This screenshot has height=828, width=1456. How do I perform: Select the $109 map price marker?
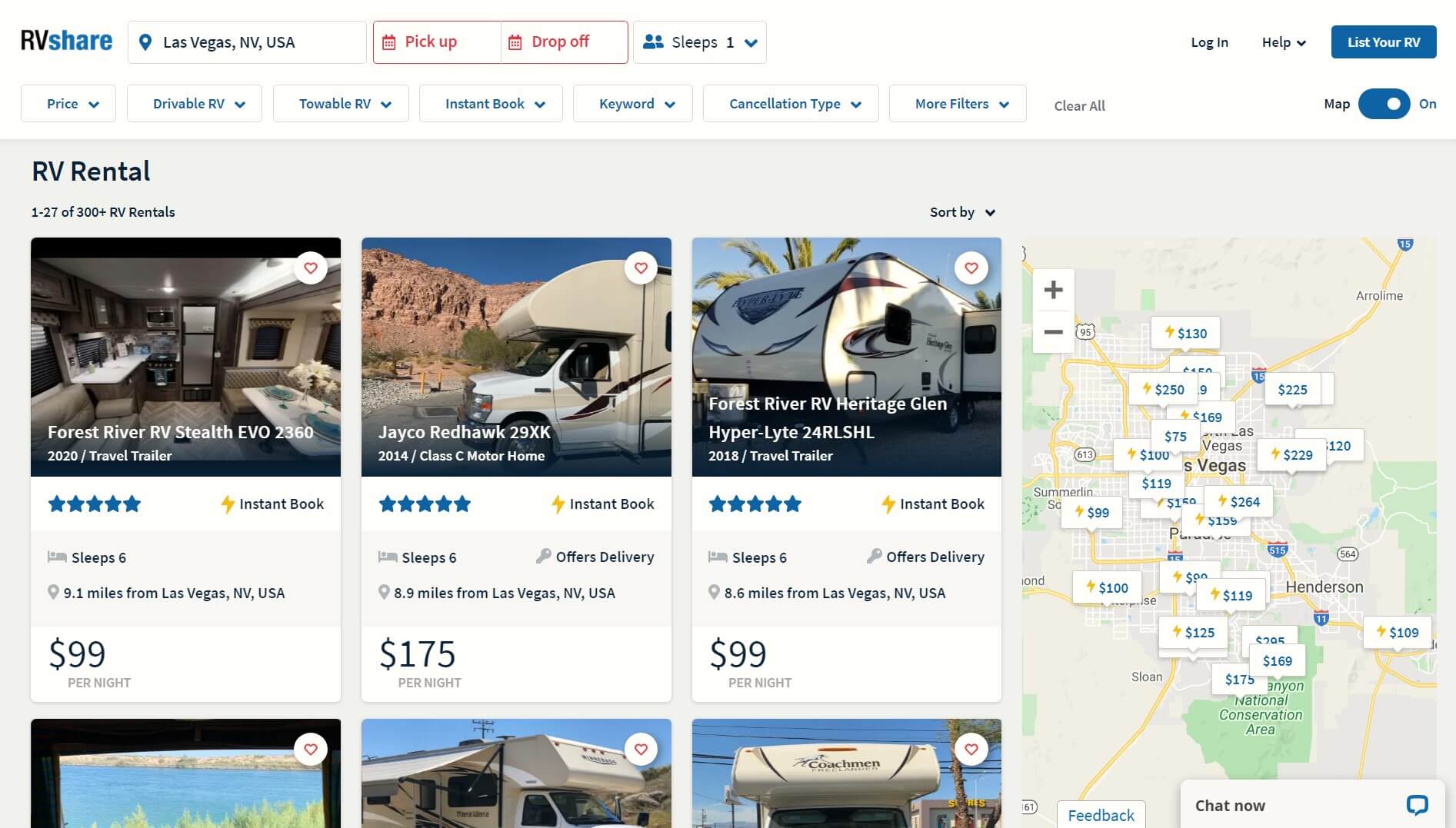tap(1398, 632)
